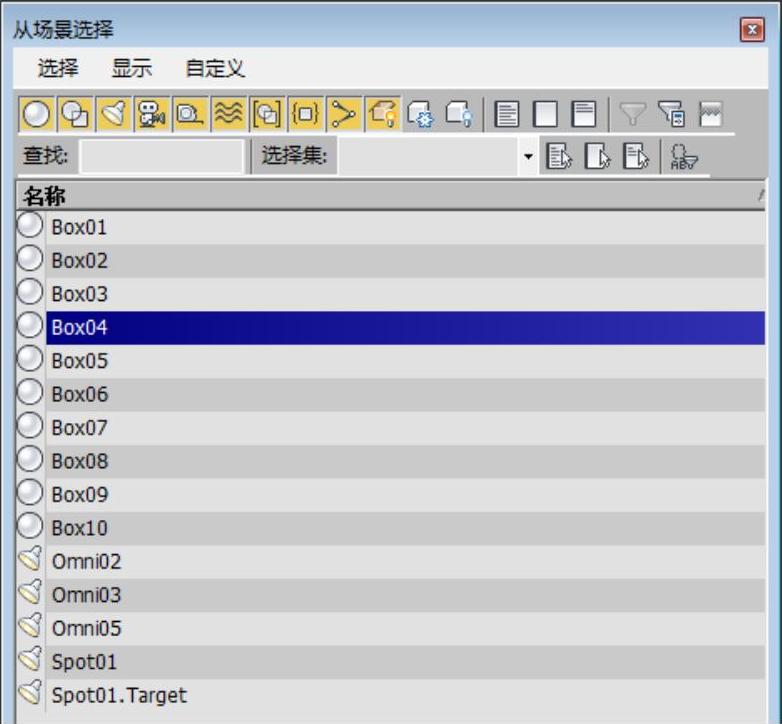
Task: Toggle display of geometry objects filter
Action: (36, 115)
